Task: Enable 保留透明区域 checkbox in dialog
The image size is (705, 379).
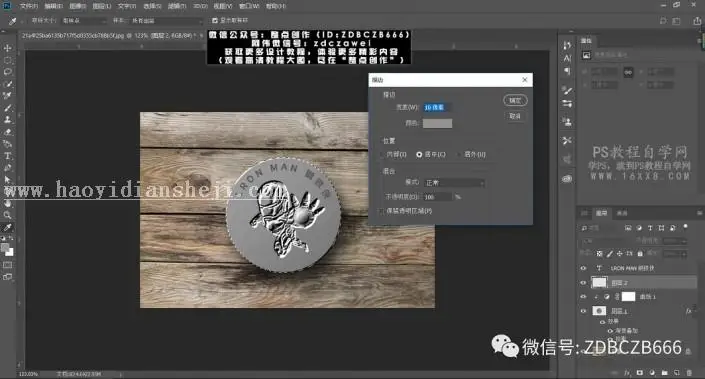Action: pos(382,211)
